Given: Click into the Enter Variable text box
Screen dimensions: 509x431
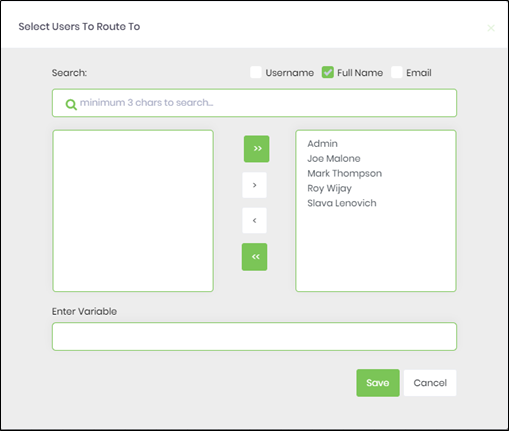Looking at the screenshot, I should [x=254, y=336].
